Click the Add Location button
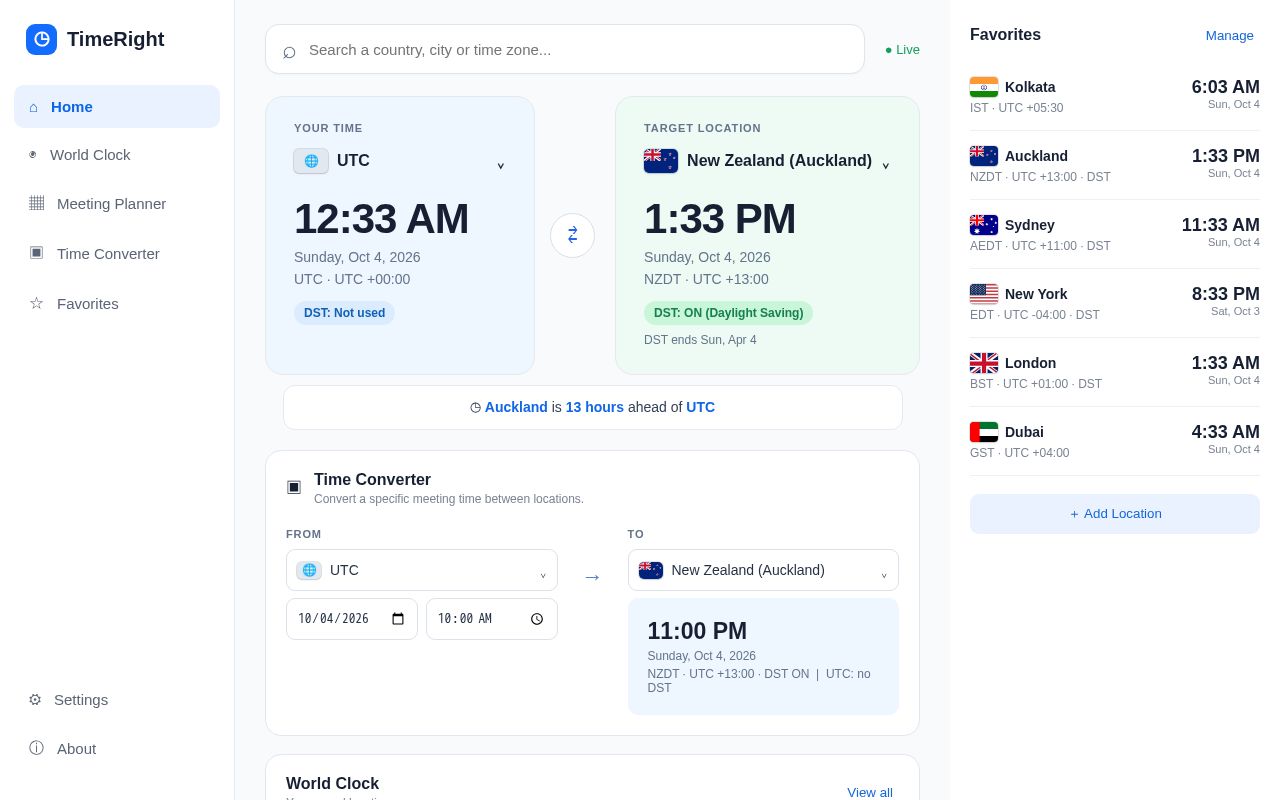1280x800 pixels. (1115, 514)
